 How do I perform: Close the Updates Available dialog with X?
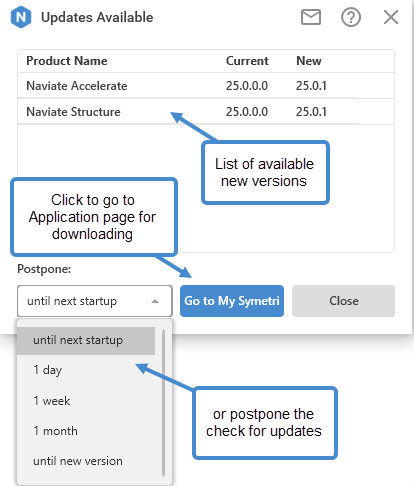click(x=391, y=17)
